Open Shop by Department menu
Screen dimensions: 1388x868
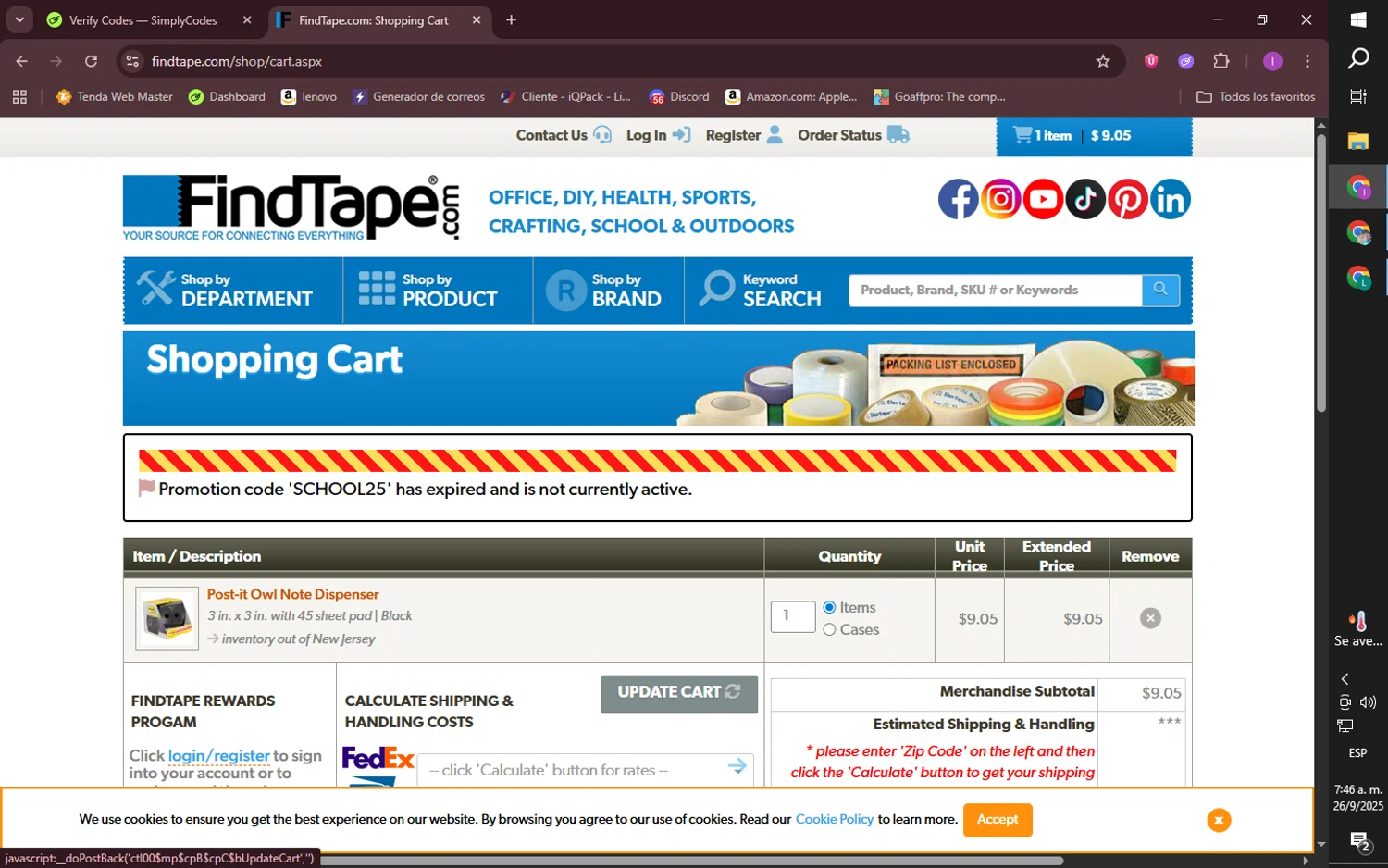point(232,291)
